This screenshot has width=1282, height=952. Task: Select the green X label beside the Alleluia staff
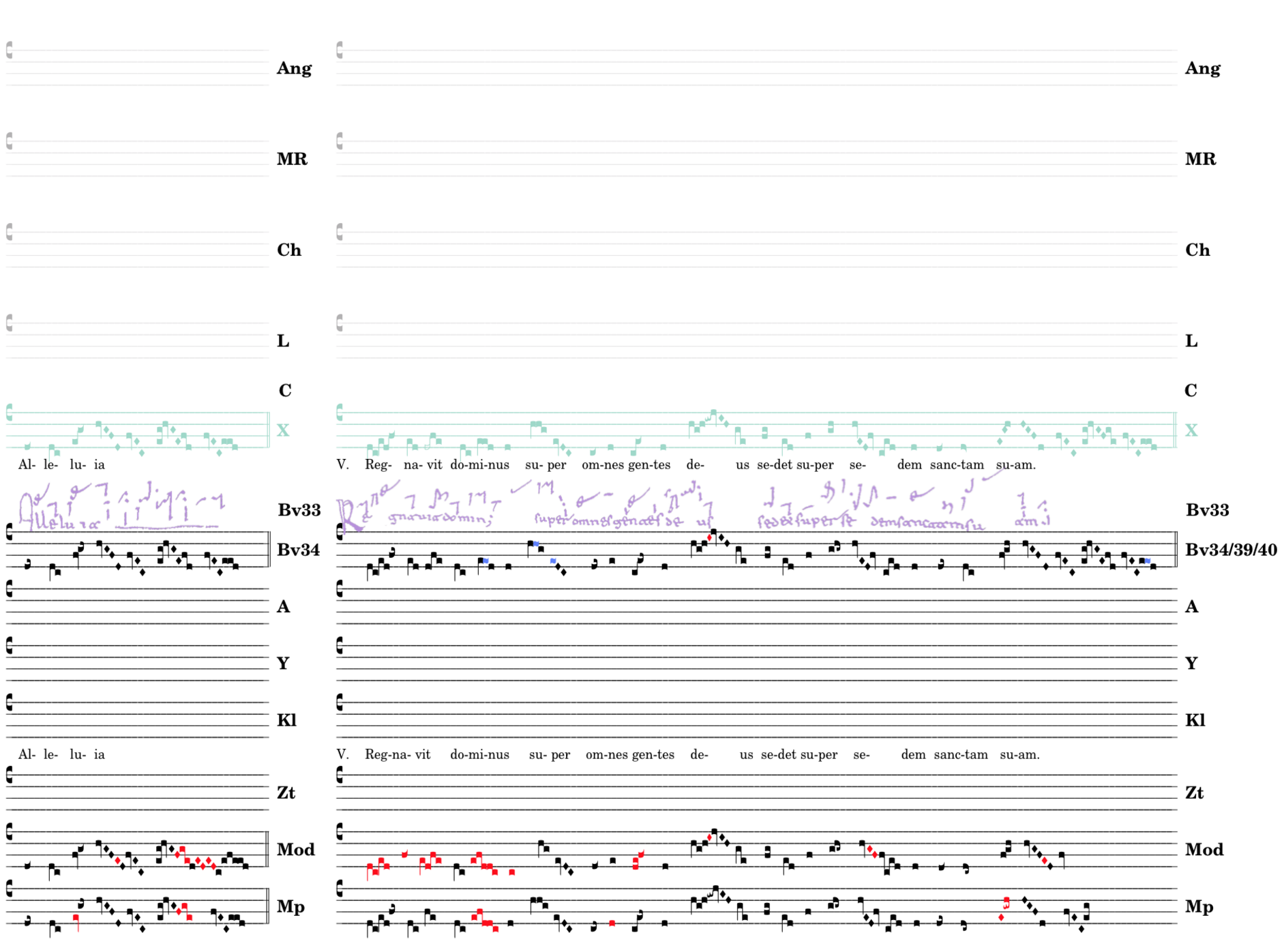point(282,430)
